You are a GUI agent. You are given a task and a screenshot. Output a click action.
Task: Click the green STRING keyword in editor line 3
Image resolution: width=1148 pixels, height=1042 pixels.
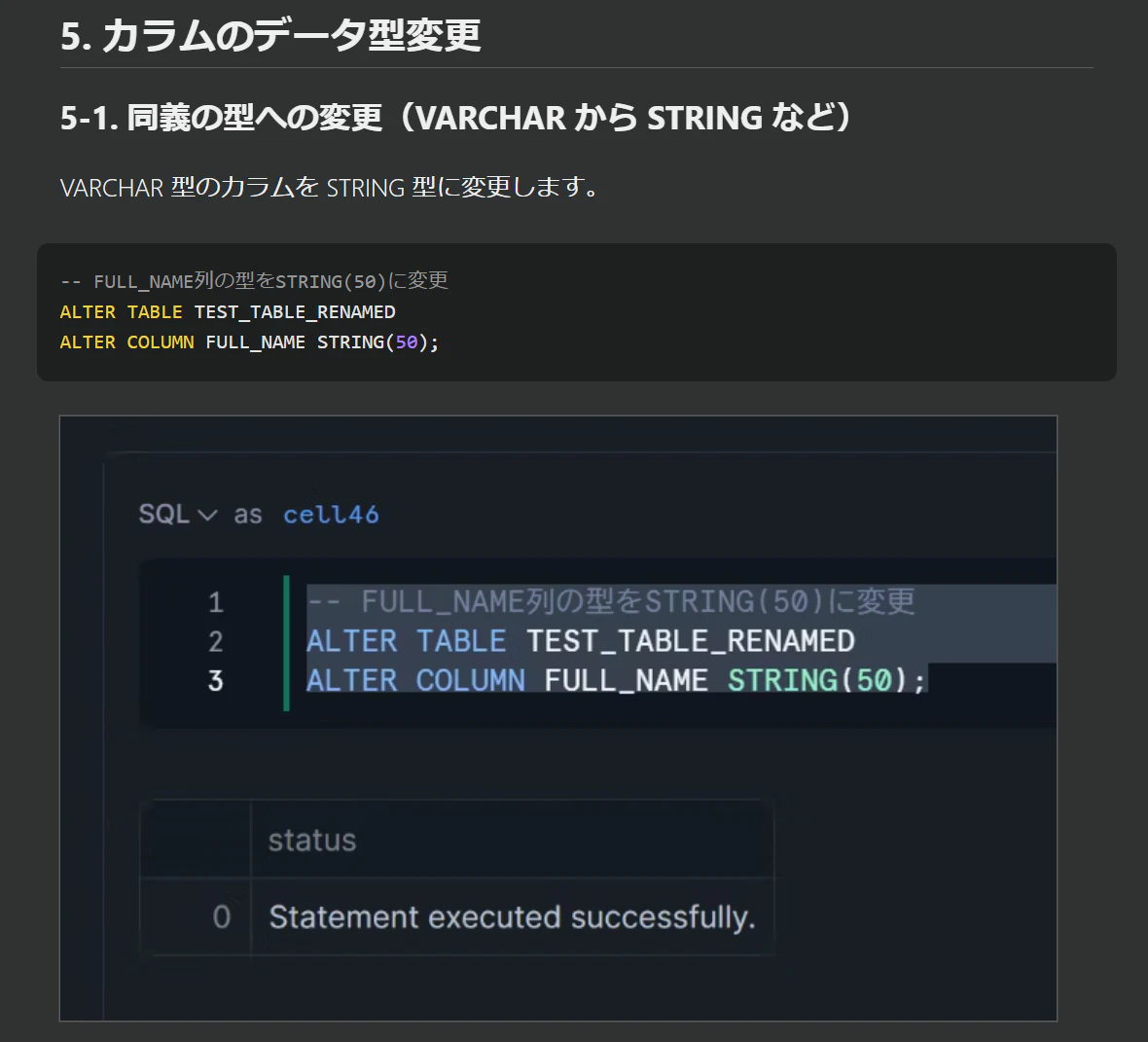[782, 680]
